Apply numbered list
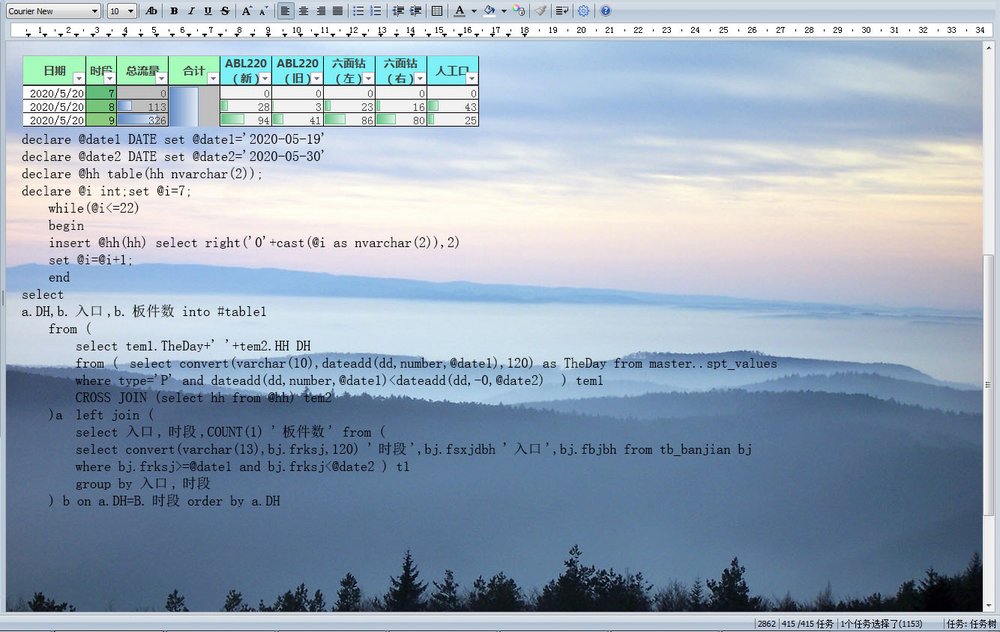The width and height of the screenshot is (1000, 632). (376, 11)
